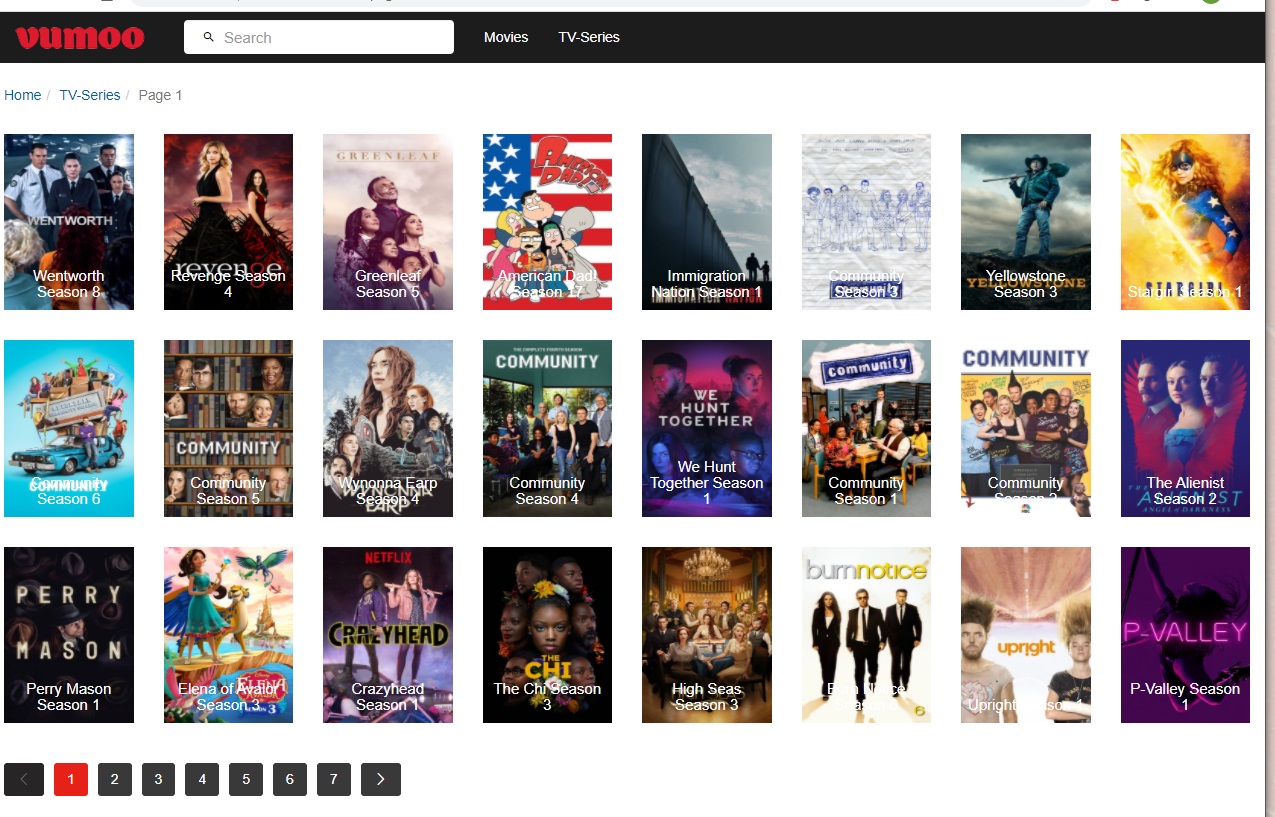Go to page 7 in pagination

[334, 780]
